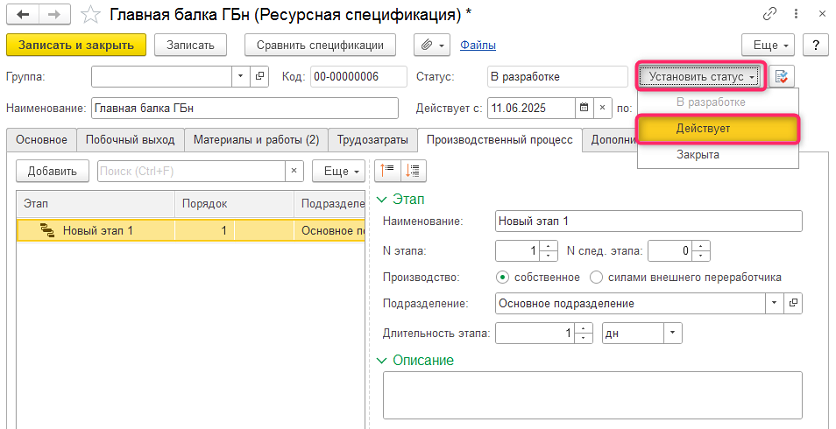Open the Файлы link
836x429 pixels.
(x=478, y=45)
